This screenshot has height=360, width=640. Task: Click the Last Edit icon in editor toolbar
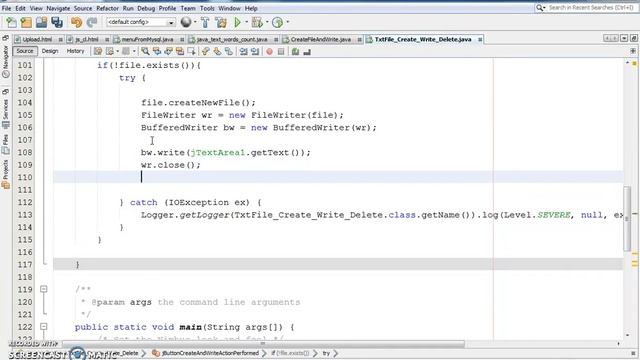98,51
